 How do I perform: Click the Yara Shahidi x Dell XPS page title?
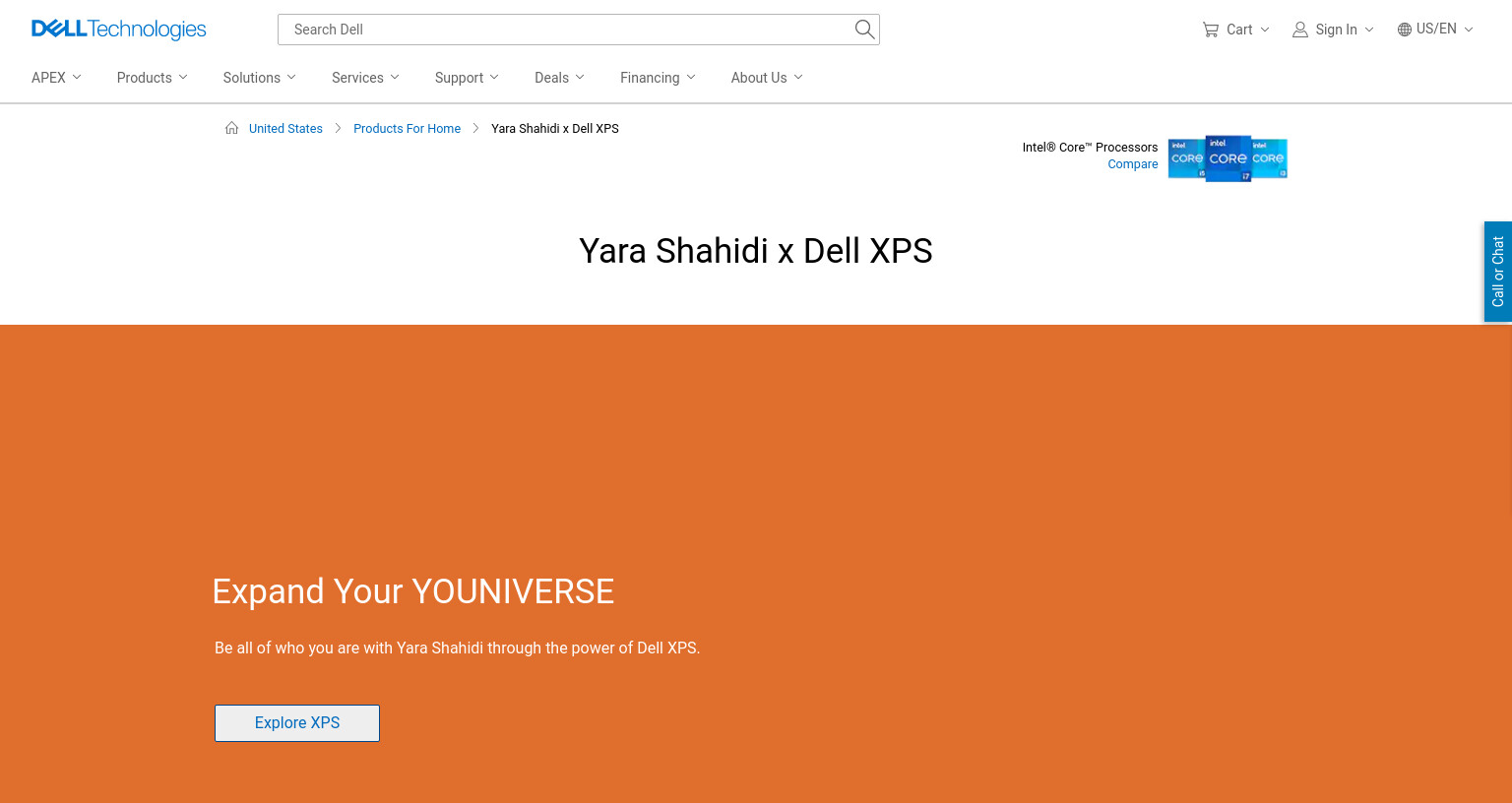coord(756,251)
